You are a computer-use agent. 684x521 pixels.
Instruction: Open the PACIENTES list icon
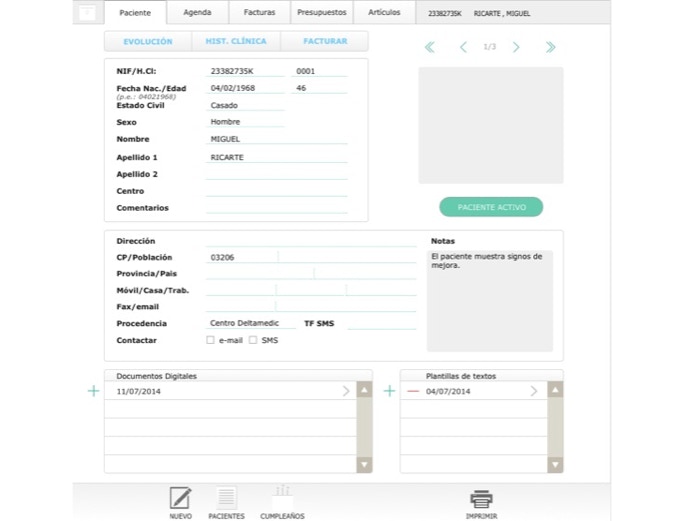(226, 498)
